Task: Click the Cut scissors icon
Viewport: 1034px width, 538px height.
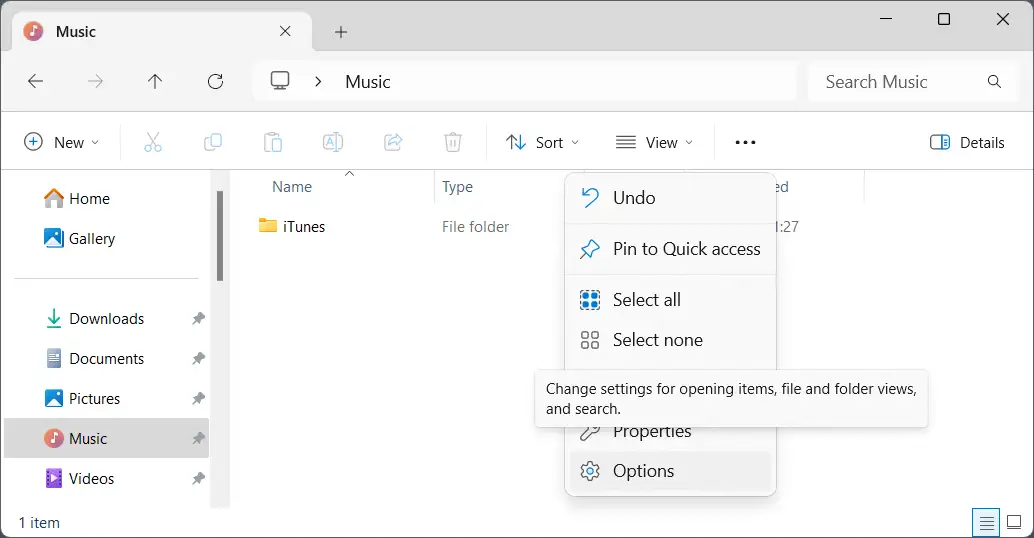Action: [153, 142]
